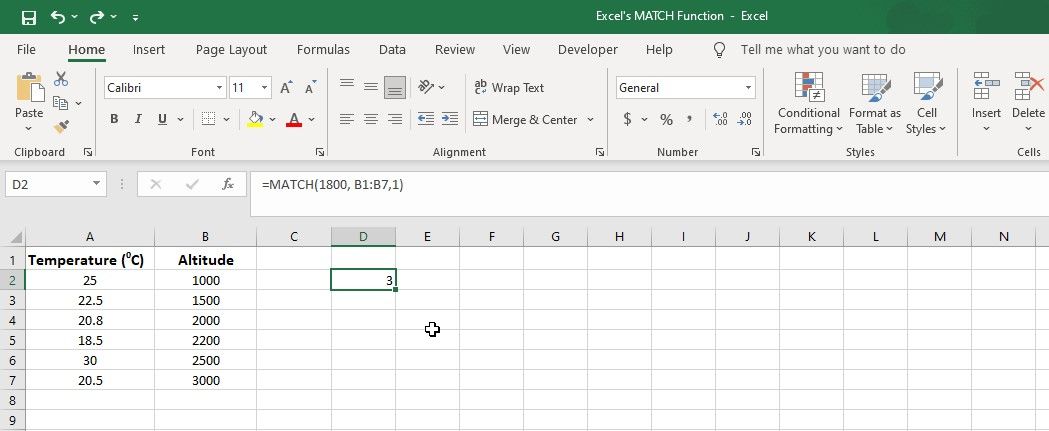This screenshot has height=431, width=1049.
Task: Decrease font size with the smaller A
Action: coord(310,88)
